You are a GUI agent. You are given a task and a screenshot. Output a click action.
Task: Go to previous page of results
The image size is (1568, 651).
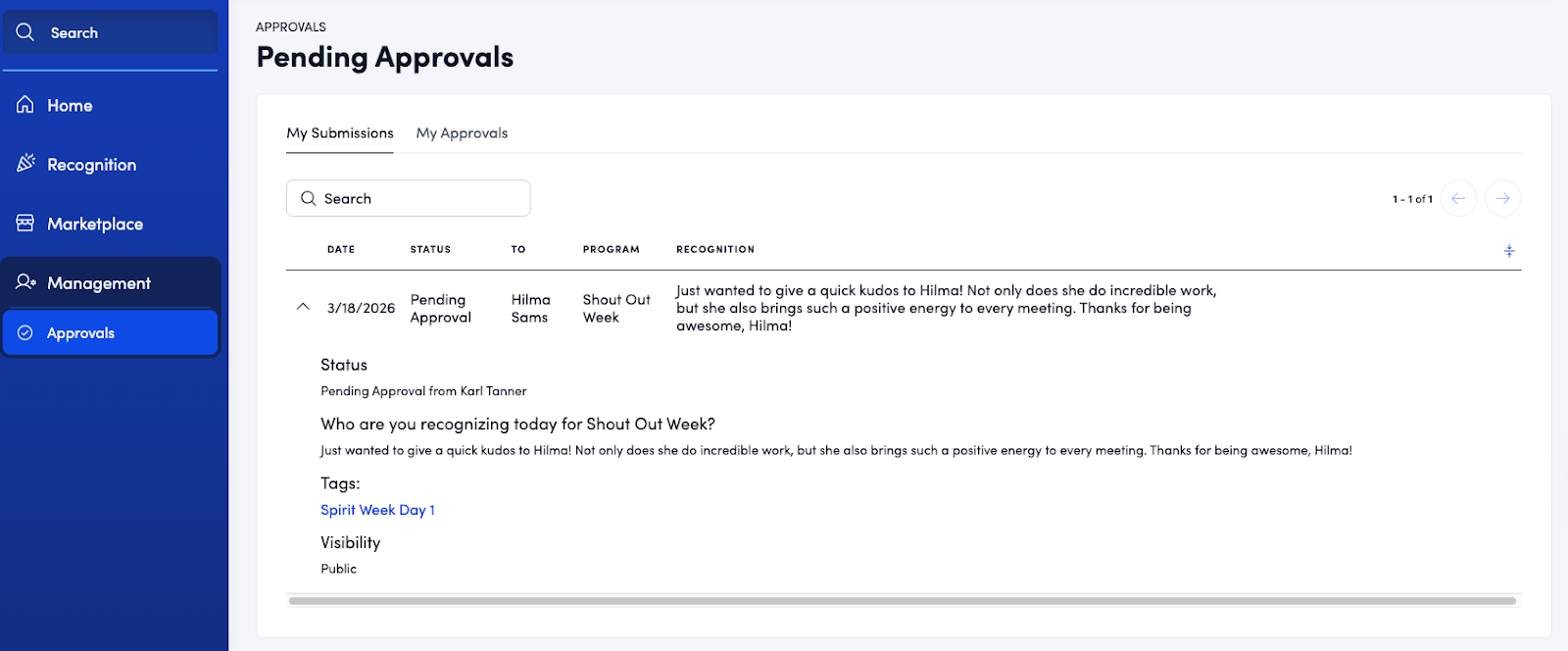pyautogui.click(x=1457, y=198)
